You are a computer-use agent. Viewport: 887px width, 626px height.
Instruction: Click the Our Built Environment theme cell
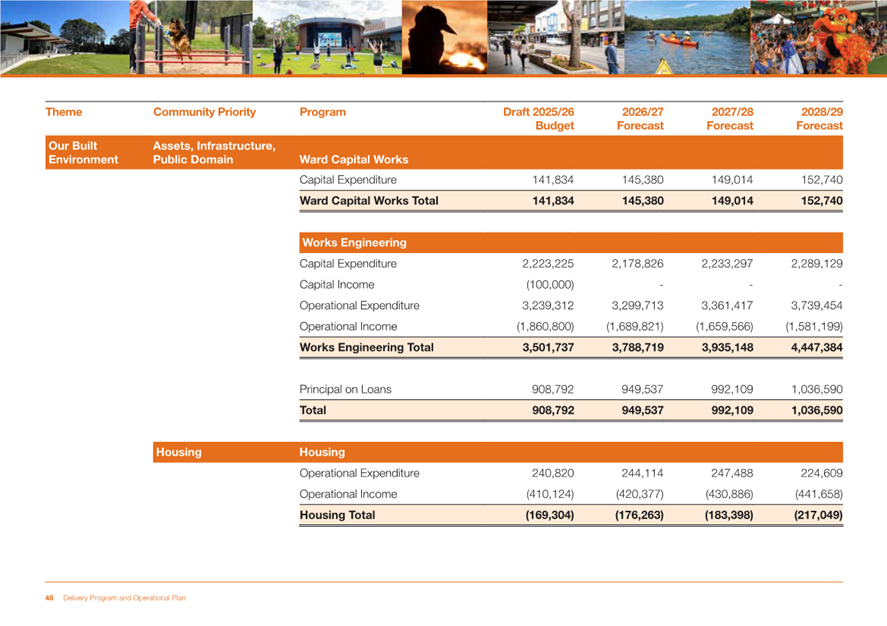click(83, 153)
